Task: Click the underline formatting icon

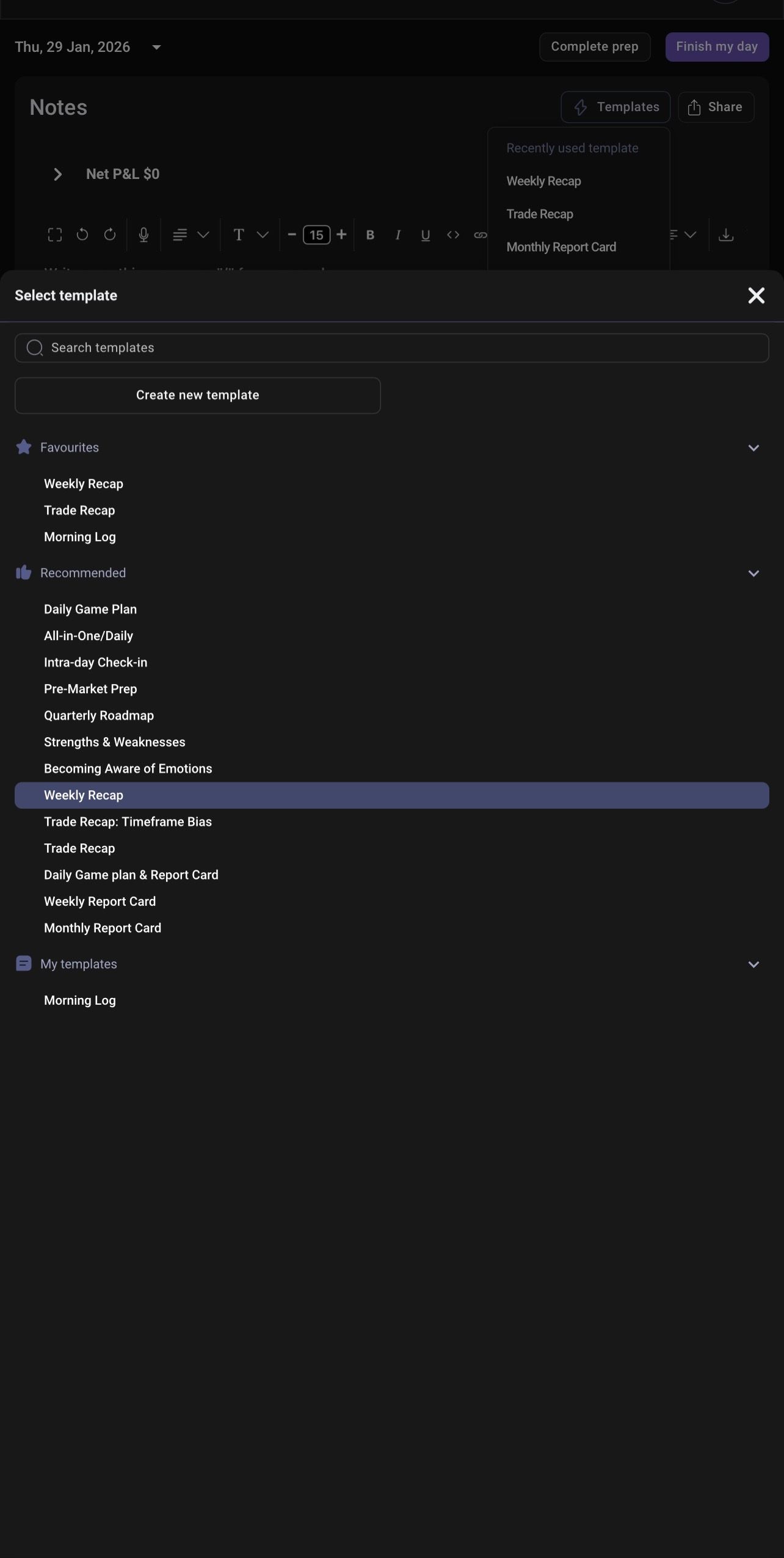Action: (426, 235)
